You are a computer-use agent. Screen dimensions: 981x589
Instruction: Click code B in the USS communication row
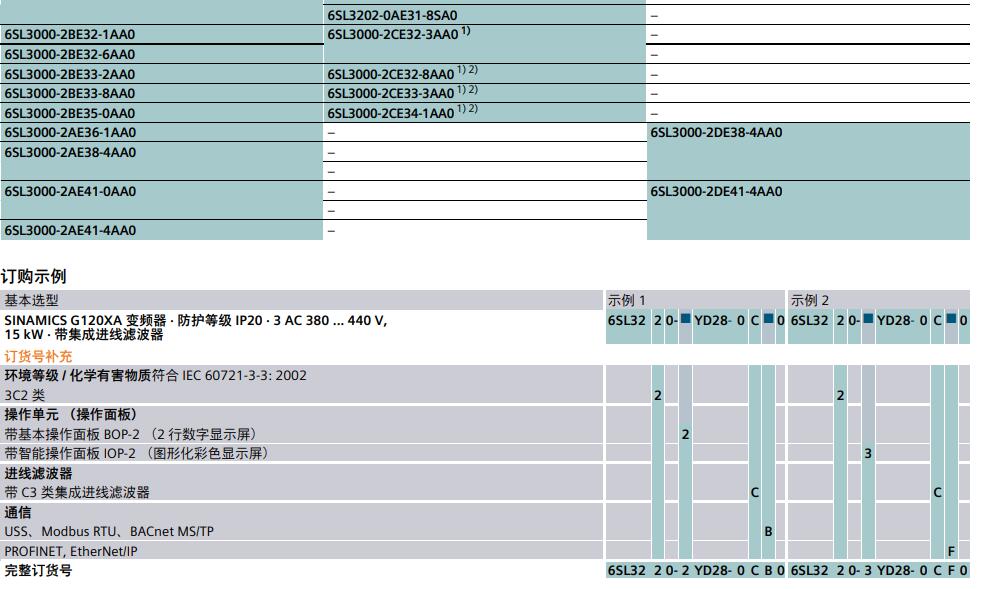pyautogui.click(x=768, y=531)
